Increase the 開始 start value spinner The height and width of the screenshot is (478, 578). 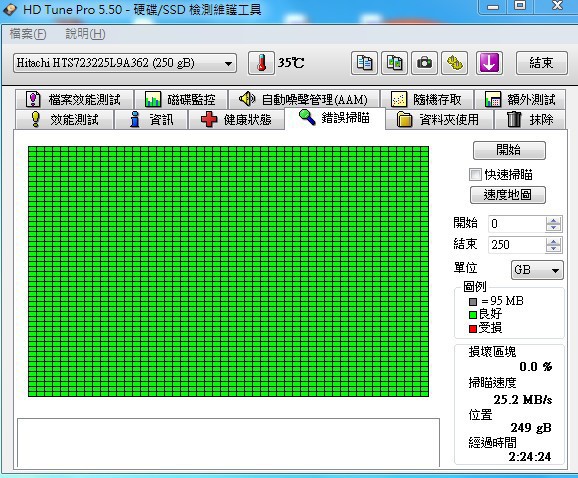pos(553,220)
